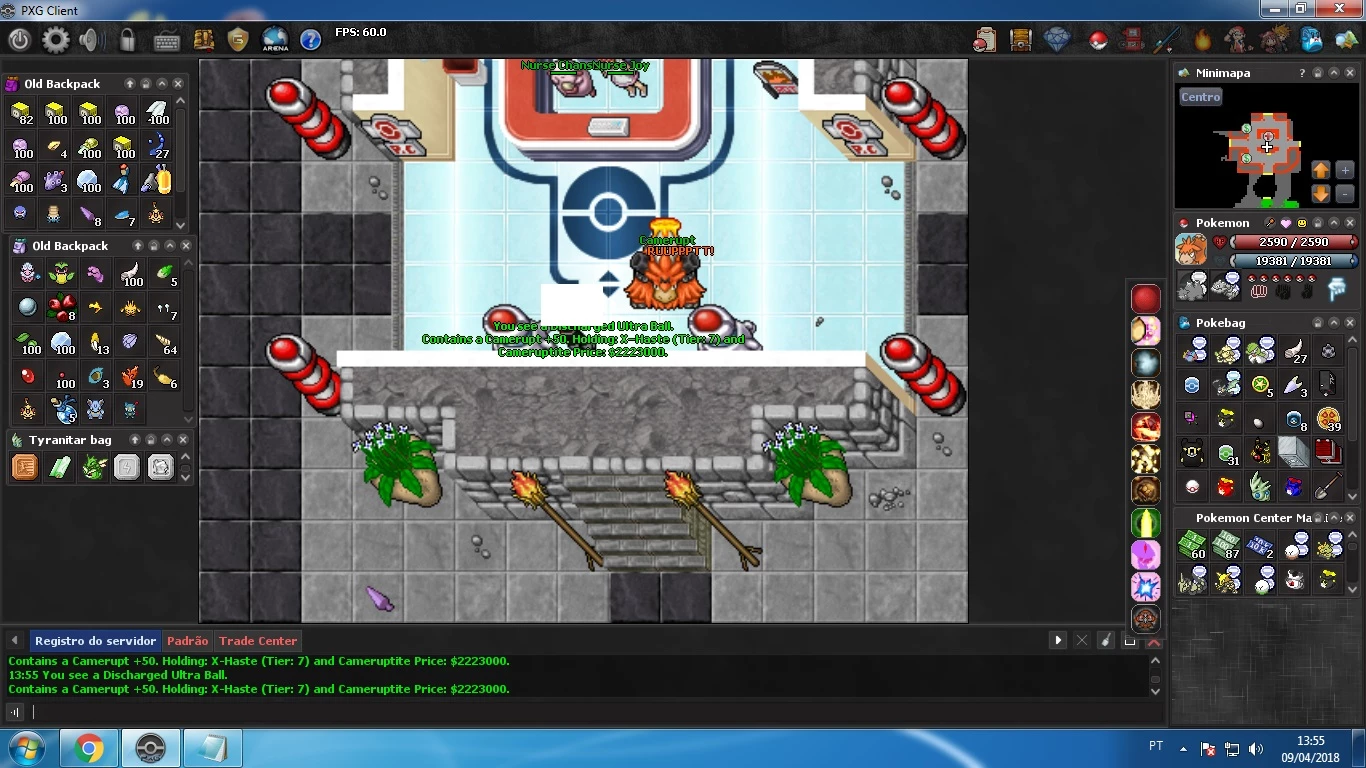Open the clipboard with pokeball icon
The image size is (1366, 768).
pos(984,40)
